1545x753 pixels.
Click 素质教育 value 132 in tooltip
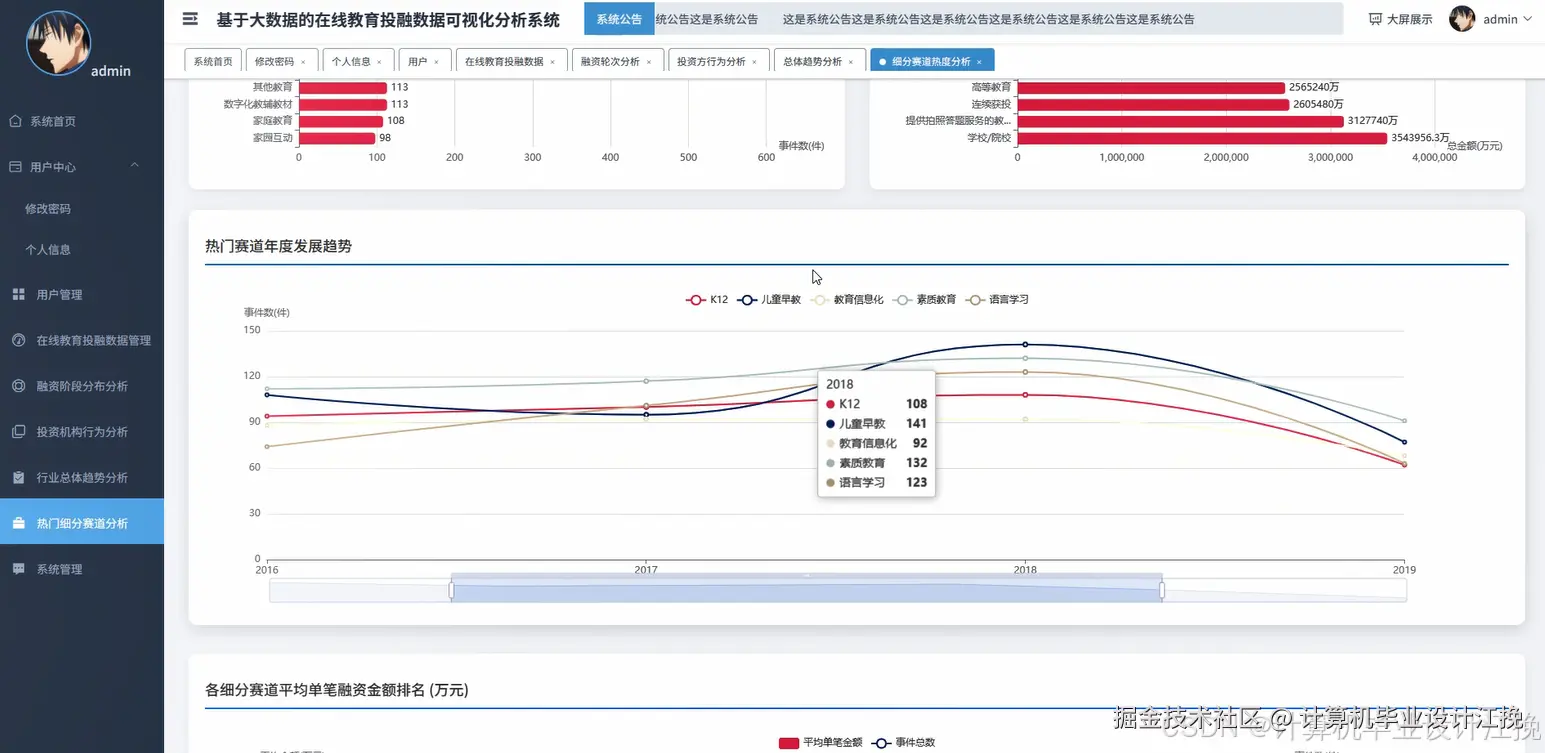click(916, 463)
